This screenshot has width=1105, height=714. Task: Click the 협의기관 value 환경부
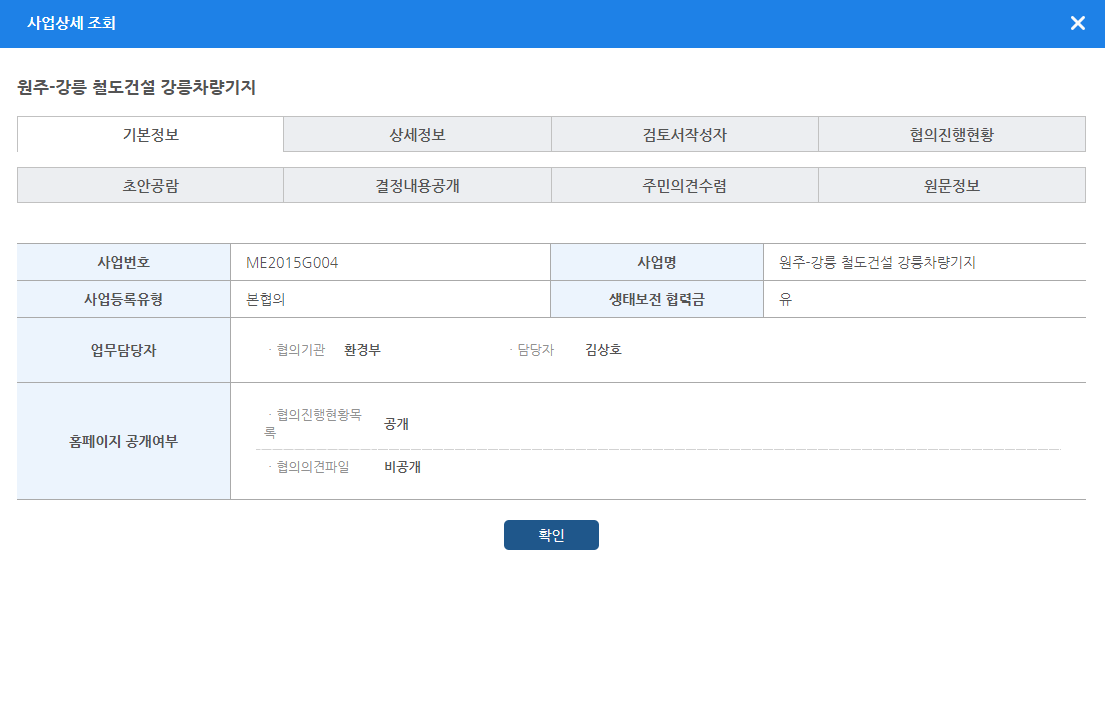coord(362,350)
